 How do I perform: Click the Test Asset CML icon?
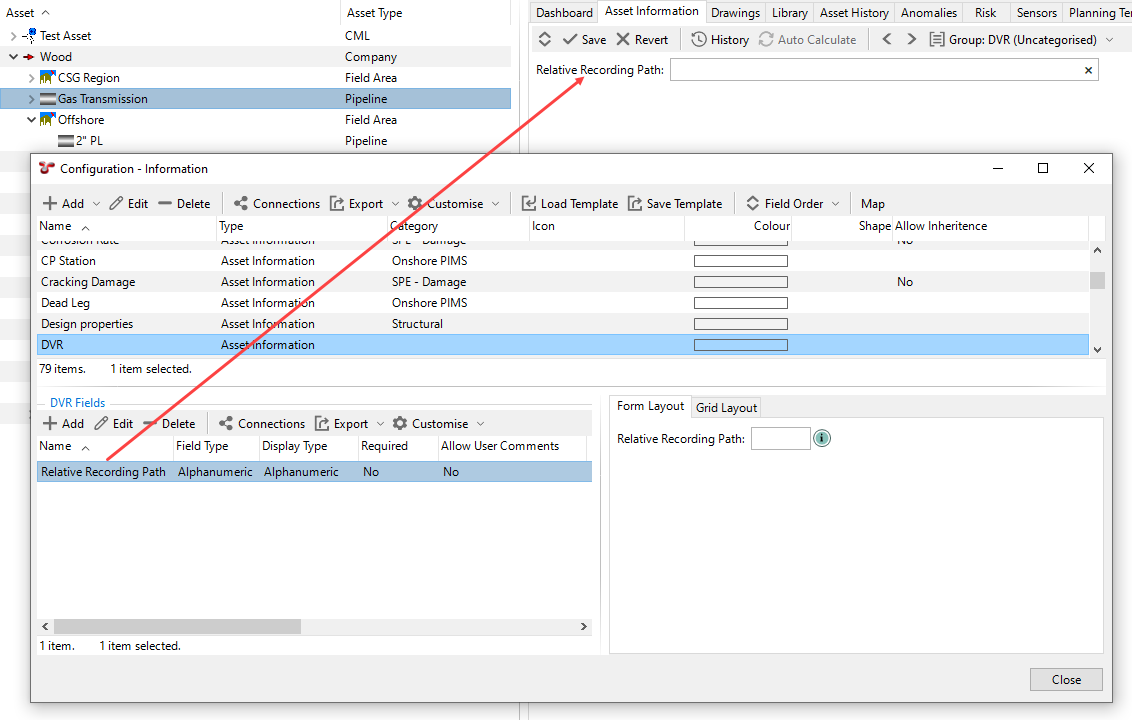(x=29, y=35)
